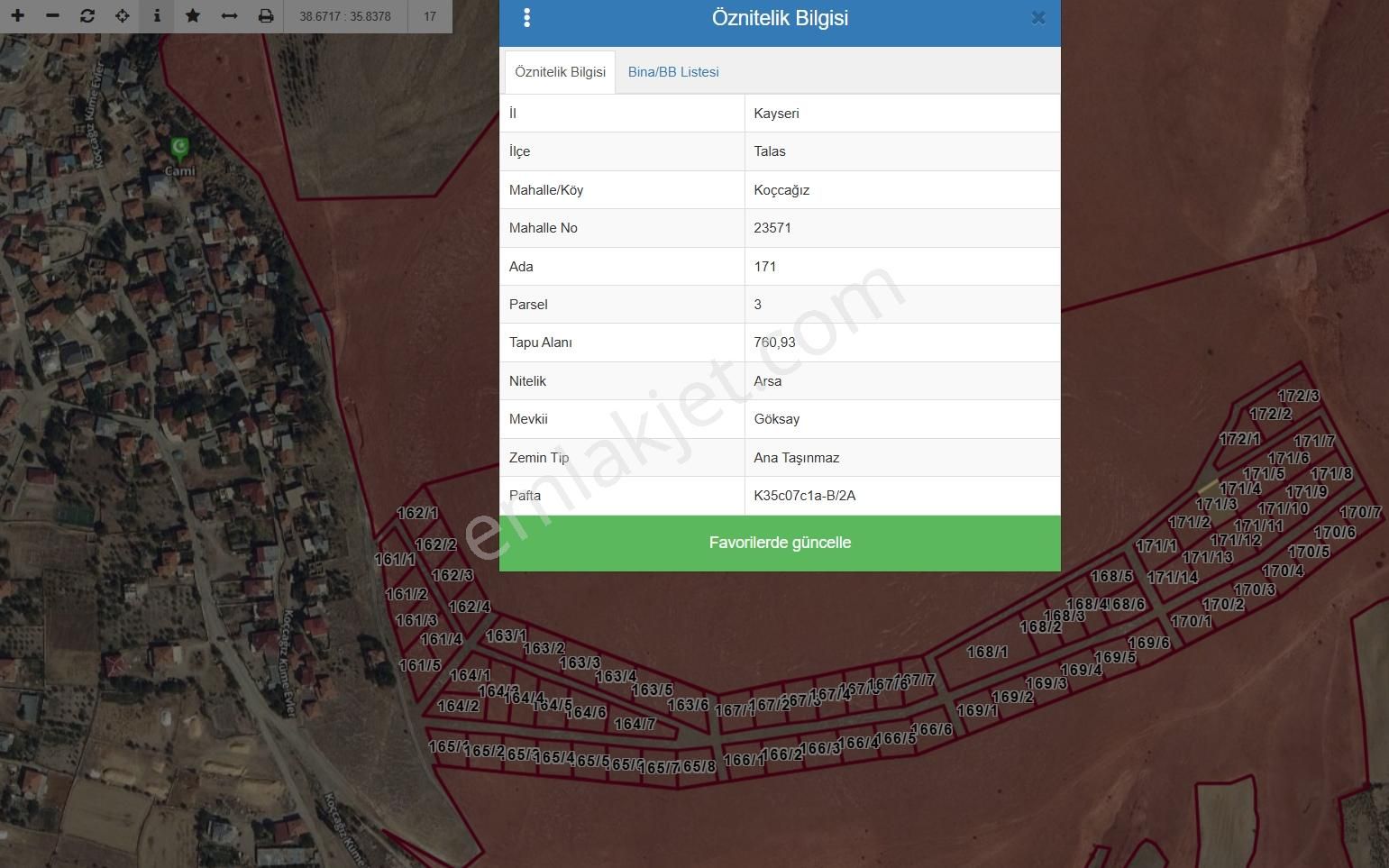Open favorites star icon
This screenshot has height=868, width=1389.
point(193,16)
